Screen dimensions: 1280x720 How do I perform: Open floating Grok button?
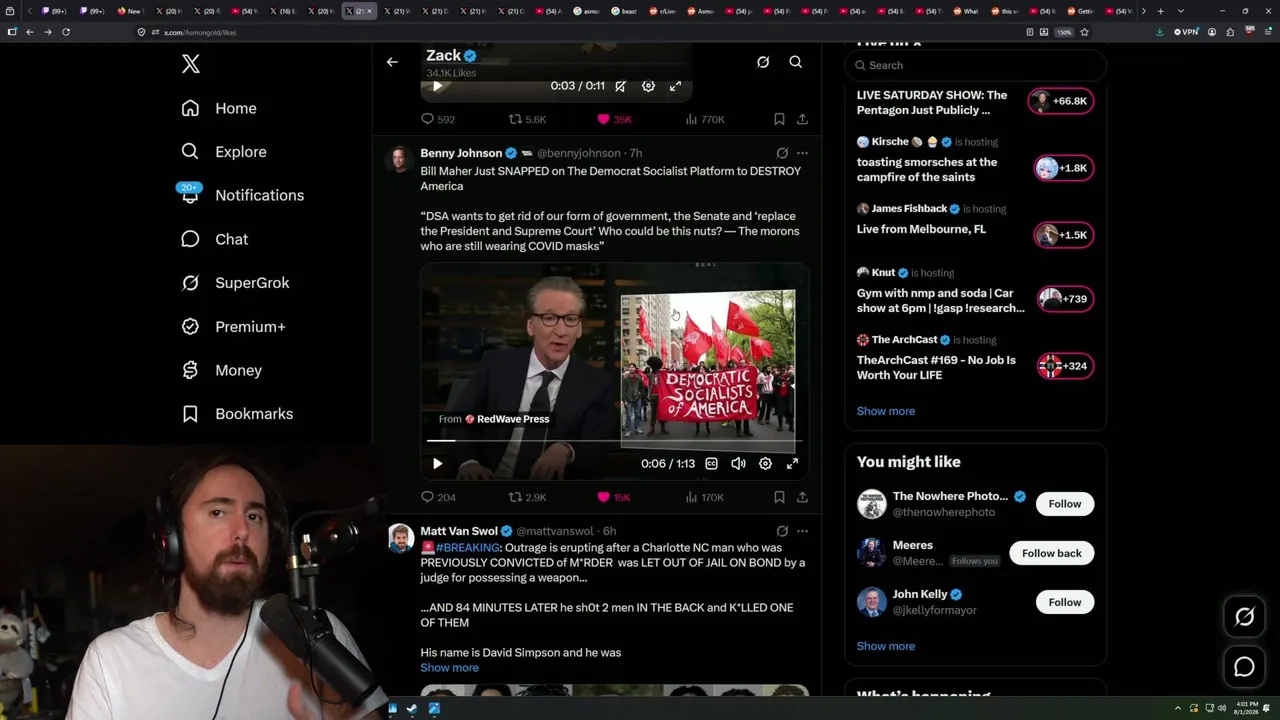pyautogui.click(x=1244, y=617)
